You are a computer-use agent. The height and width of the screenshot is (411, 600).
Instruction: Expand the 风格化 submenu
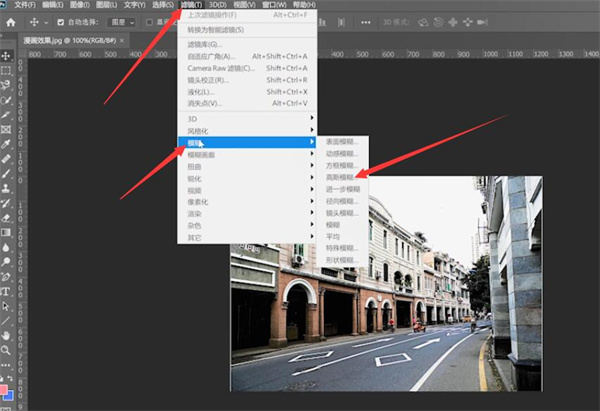pyautogui.click(x=247, y=130)
